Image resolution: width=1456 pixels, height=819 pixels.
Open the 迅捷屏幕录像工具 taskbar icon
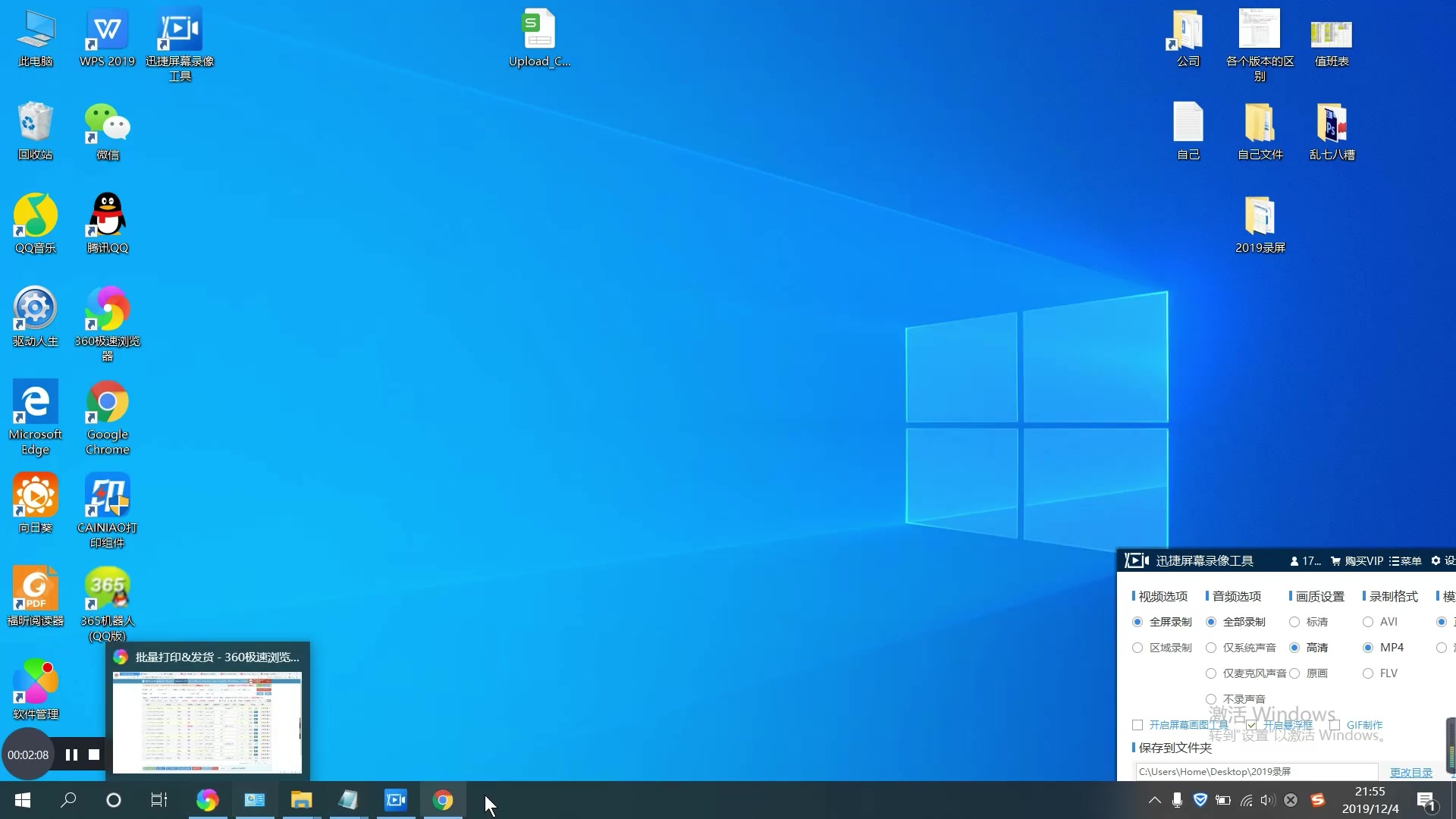(x=396, y=800)
